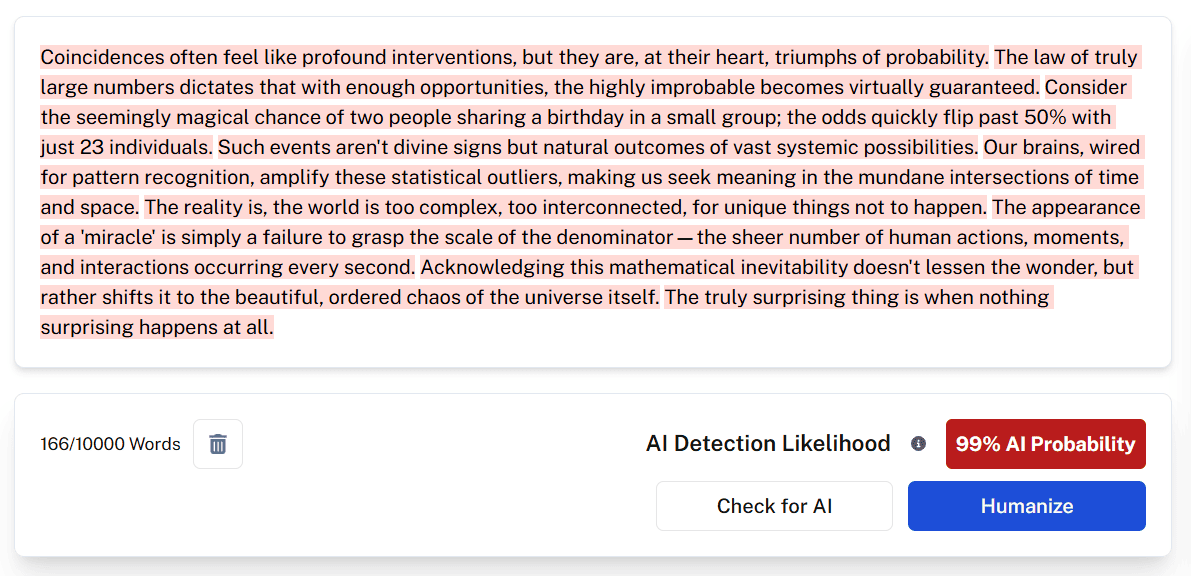Click the red 99% AI Probability badge

1045,444
